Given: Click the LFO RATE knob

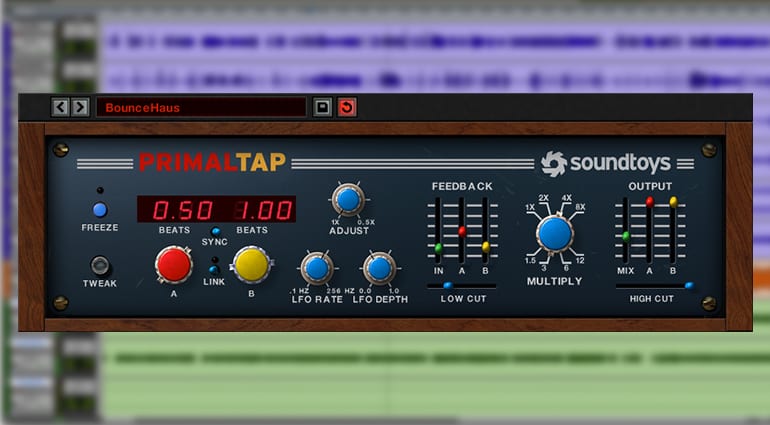Looking at the screenshot, I should coord(317,268).
